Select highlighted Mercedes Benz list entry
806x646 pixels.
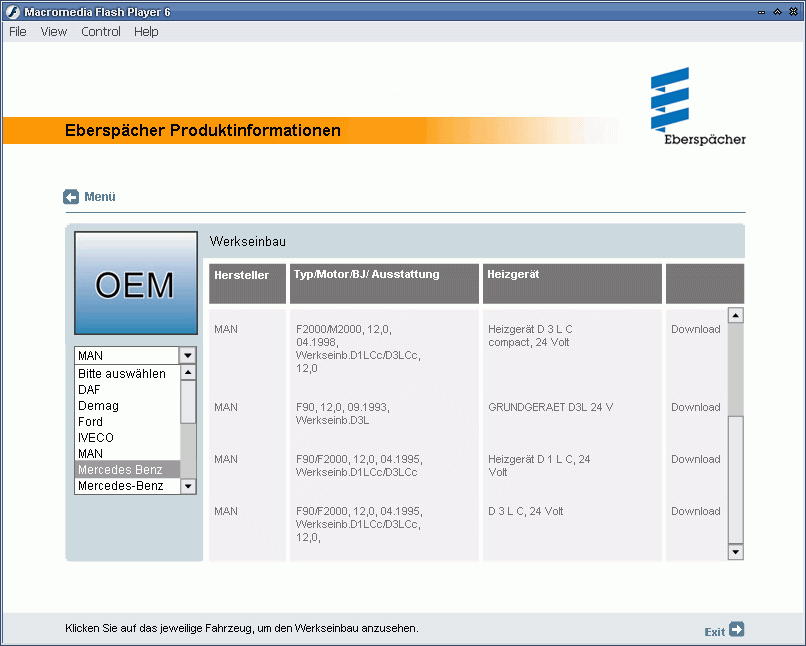click(x=127, y=469)
